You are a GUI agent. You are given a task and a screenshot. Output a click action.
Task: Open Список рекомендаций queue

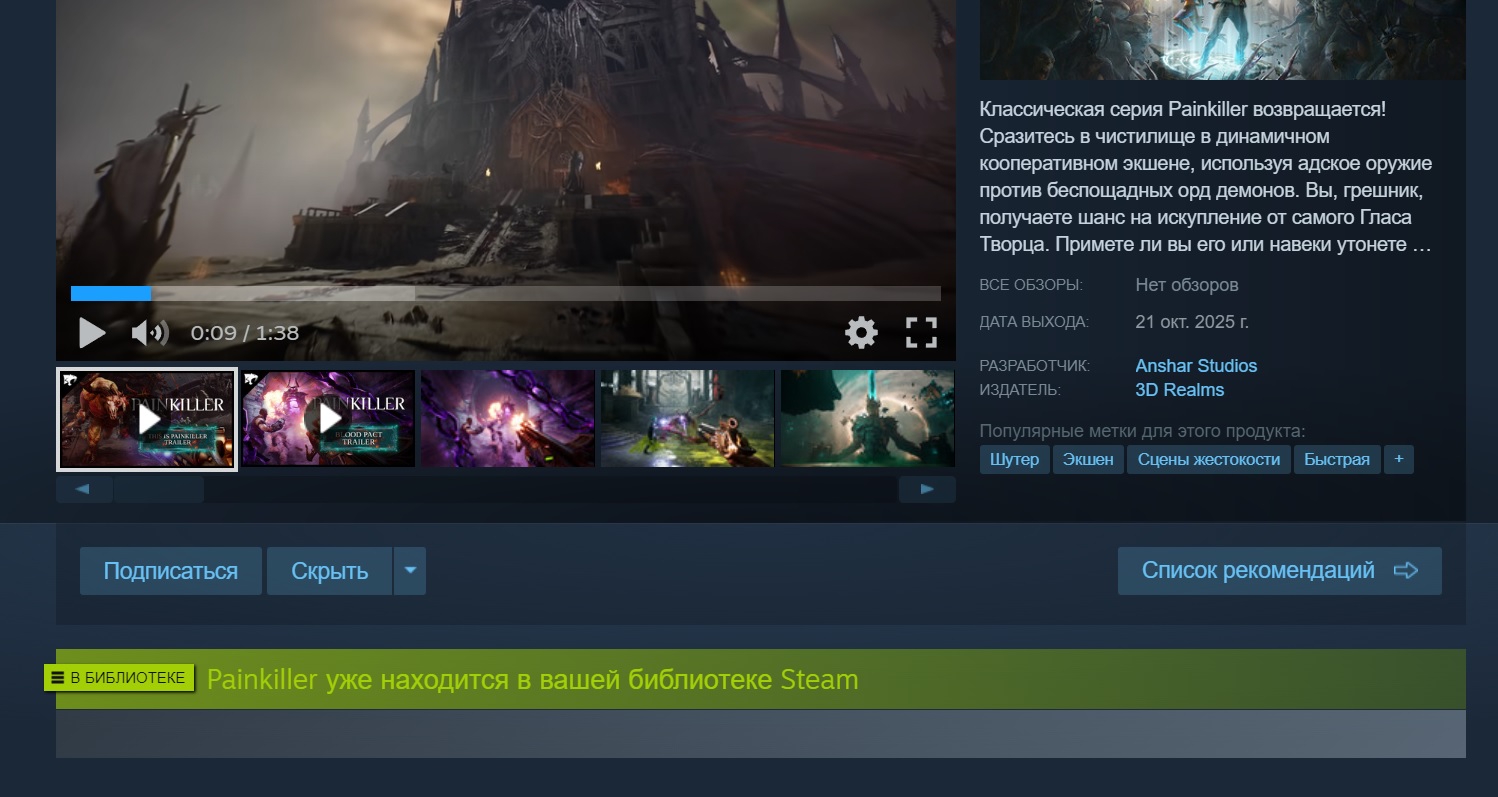click(x=1280, y=571)
